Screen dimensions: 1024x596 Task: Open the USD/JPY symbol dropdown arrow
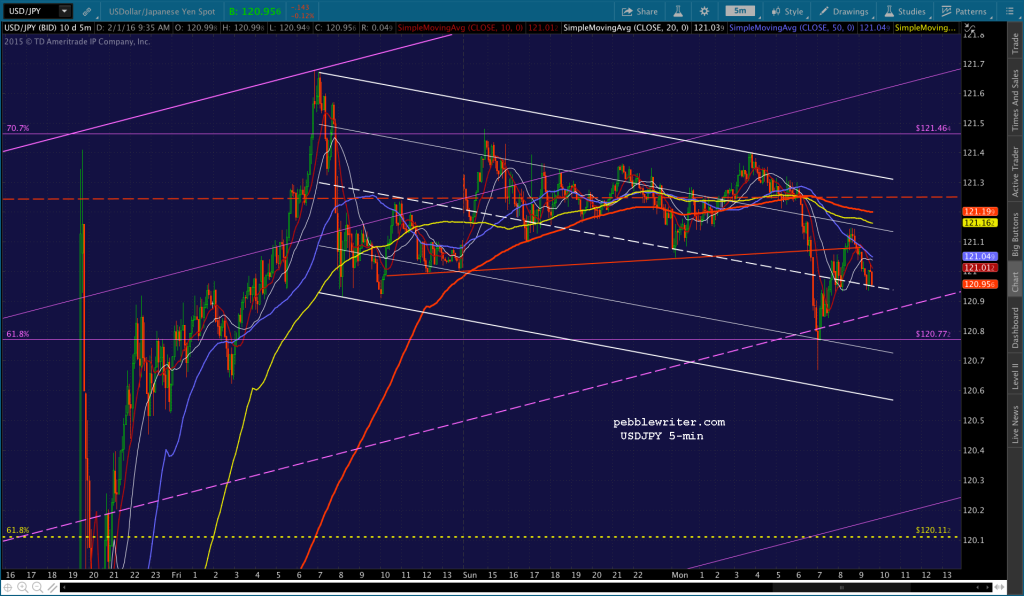[64, 11]
